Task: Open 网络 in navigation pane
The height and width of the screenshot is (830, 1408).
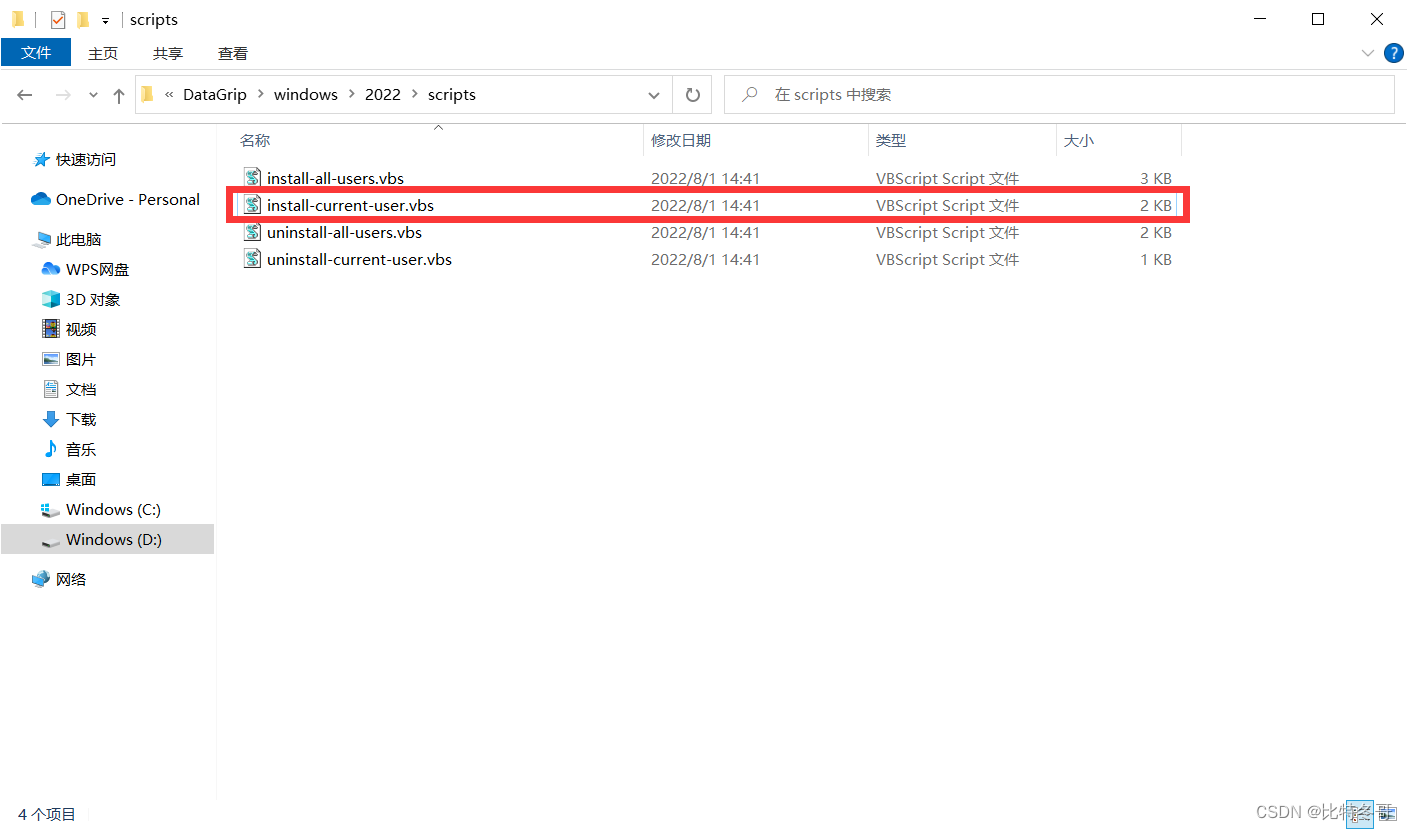Action: pyautogui.click(x=70, y=580)
